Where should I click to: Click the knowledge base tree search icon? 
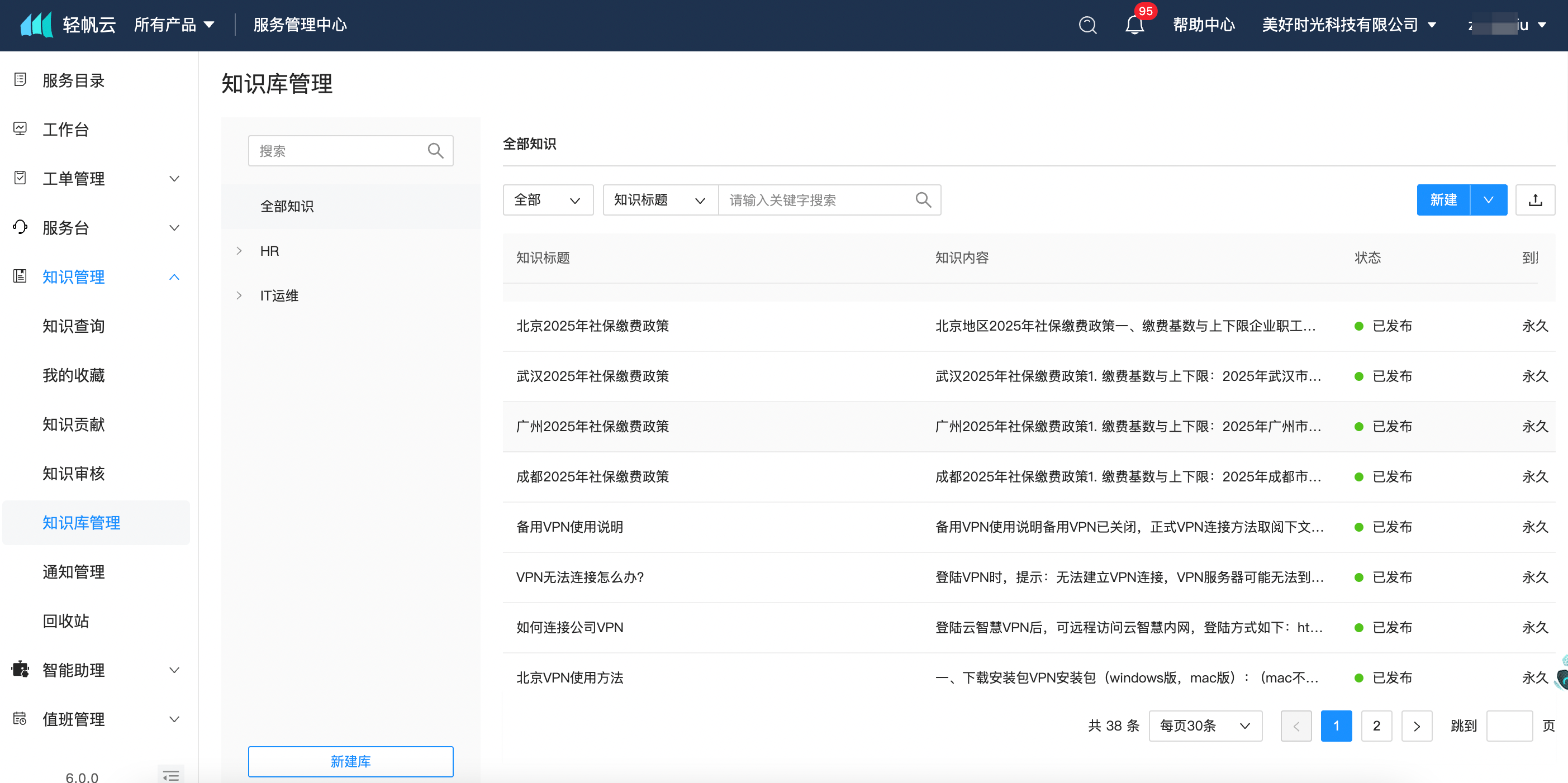point(435,150)
